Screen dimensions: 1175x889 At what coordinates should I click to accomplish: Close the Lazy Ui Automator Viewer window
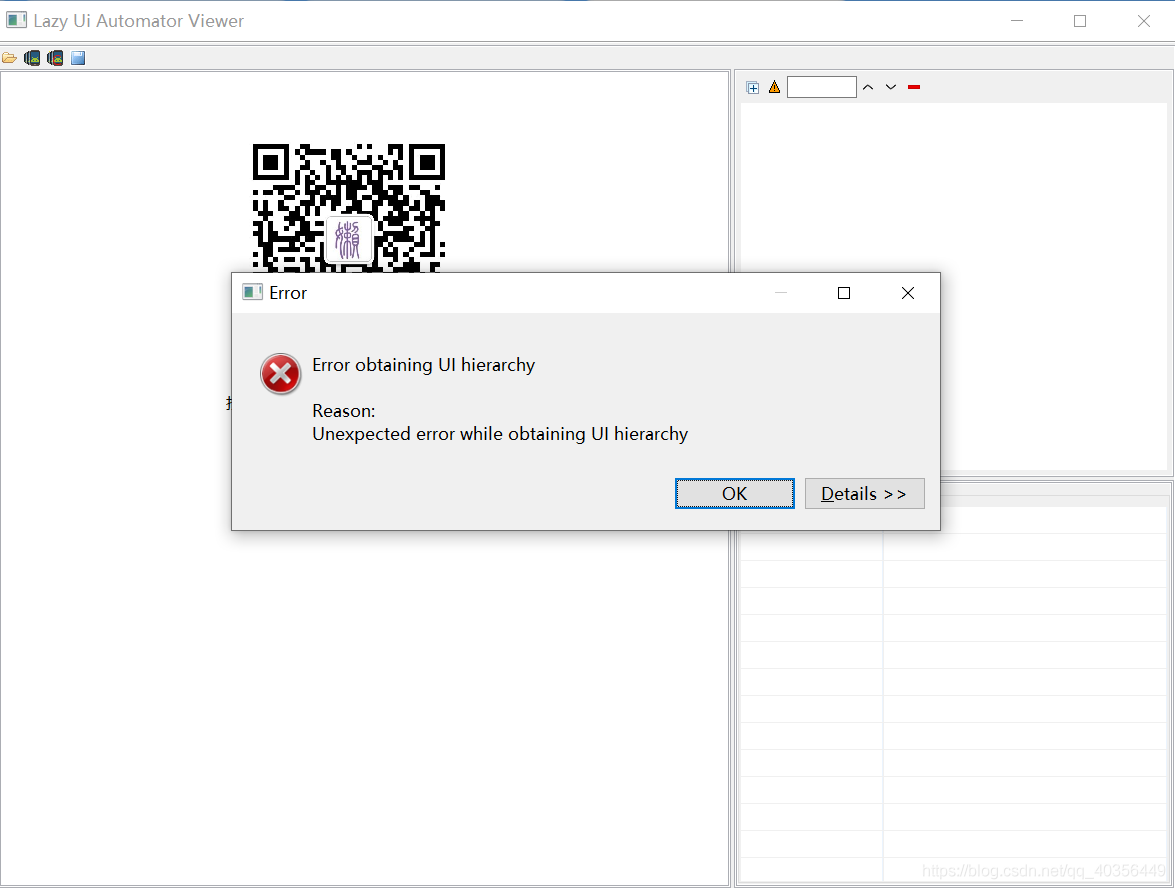(x=1144, y=21)
